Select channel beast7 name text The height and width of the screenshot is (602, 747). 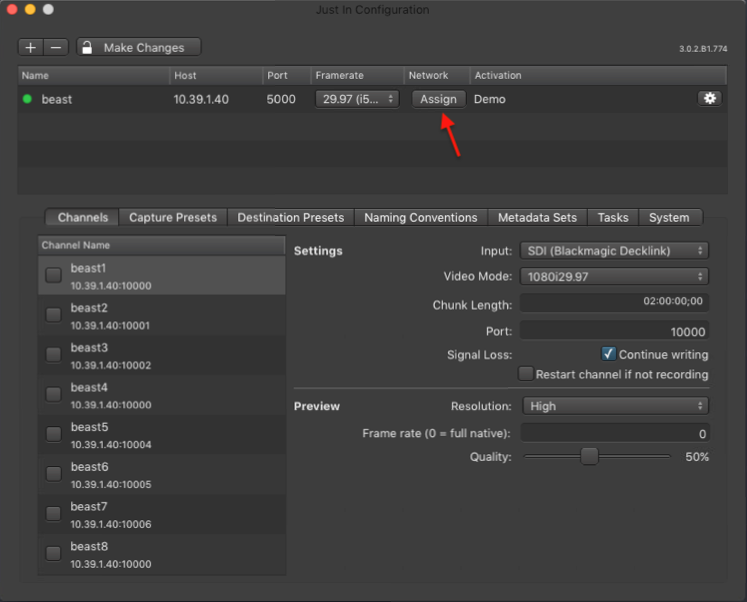tap(89, 507)
